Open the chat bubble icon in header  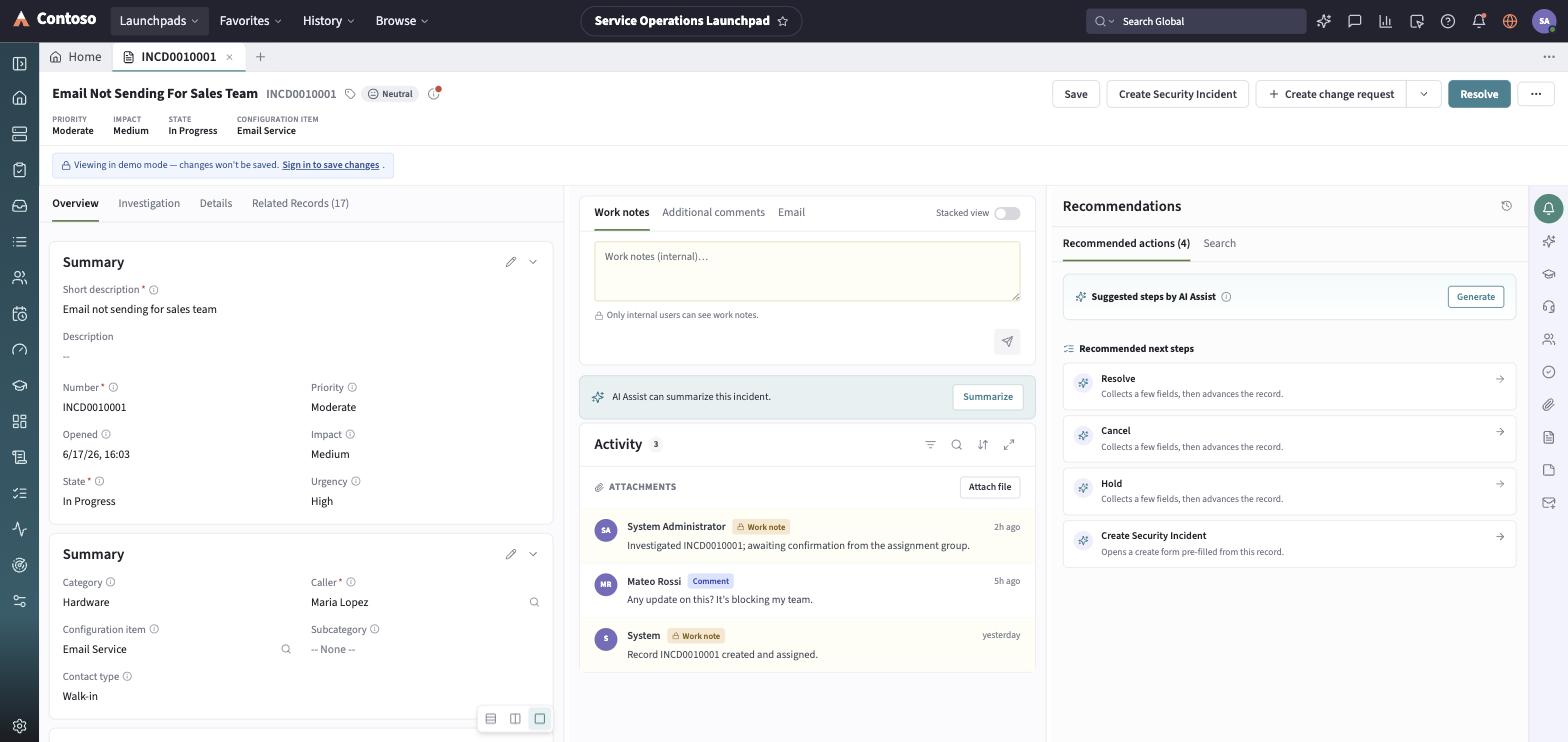point(1355,21)
